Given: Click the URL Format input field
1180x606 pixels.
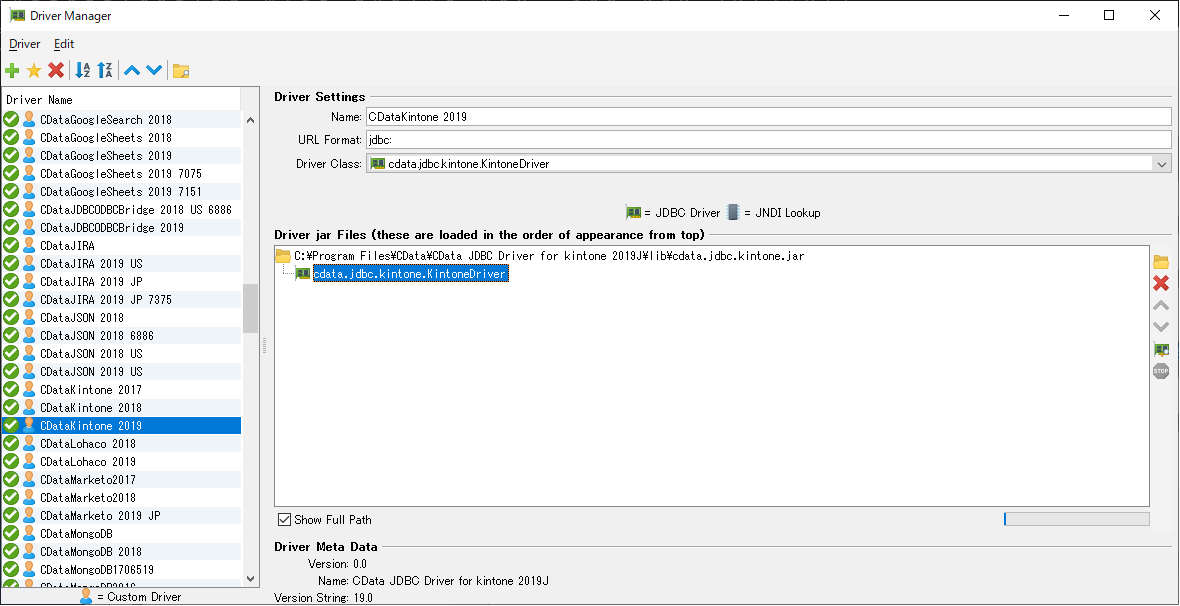Looking at the screenshot, I should [x=768, y=140].
